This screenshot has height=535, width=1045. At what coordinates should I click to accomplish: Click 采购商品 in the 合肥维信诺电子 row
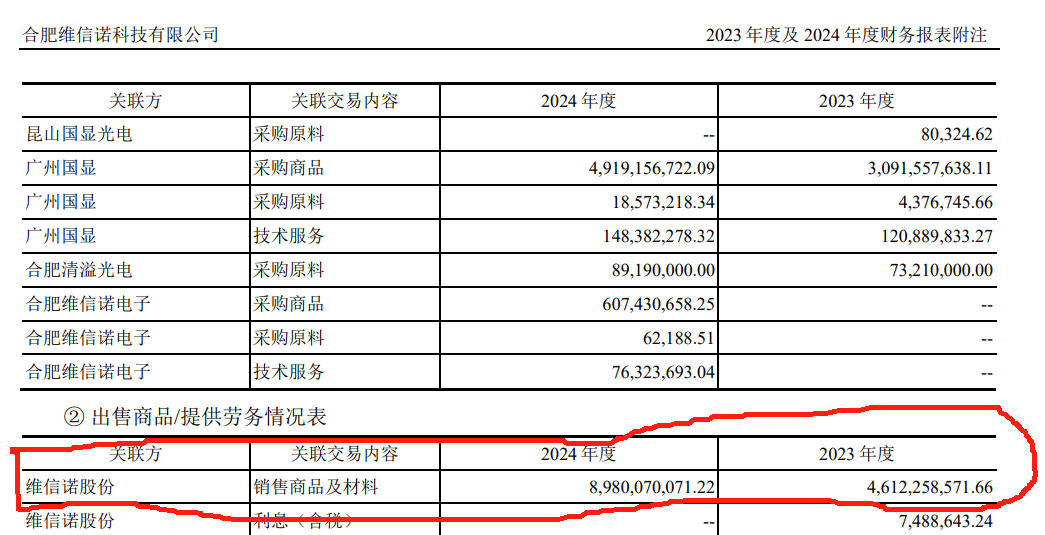pyautogui.click(x=288, y=304)
